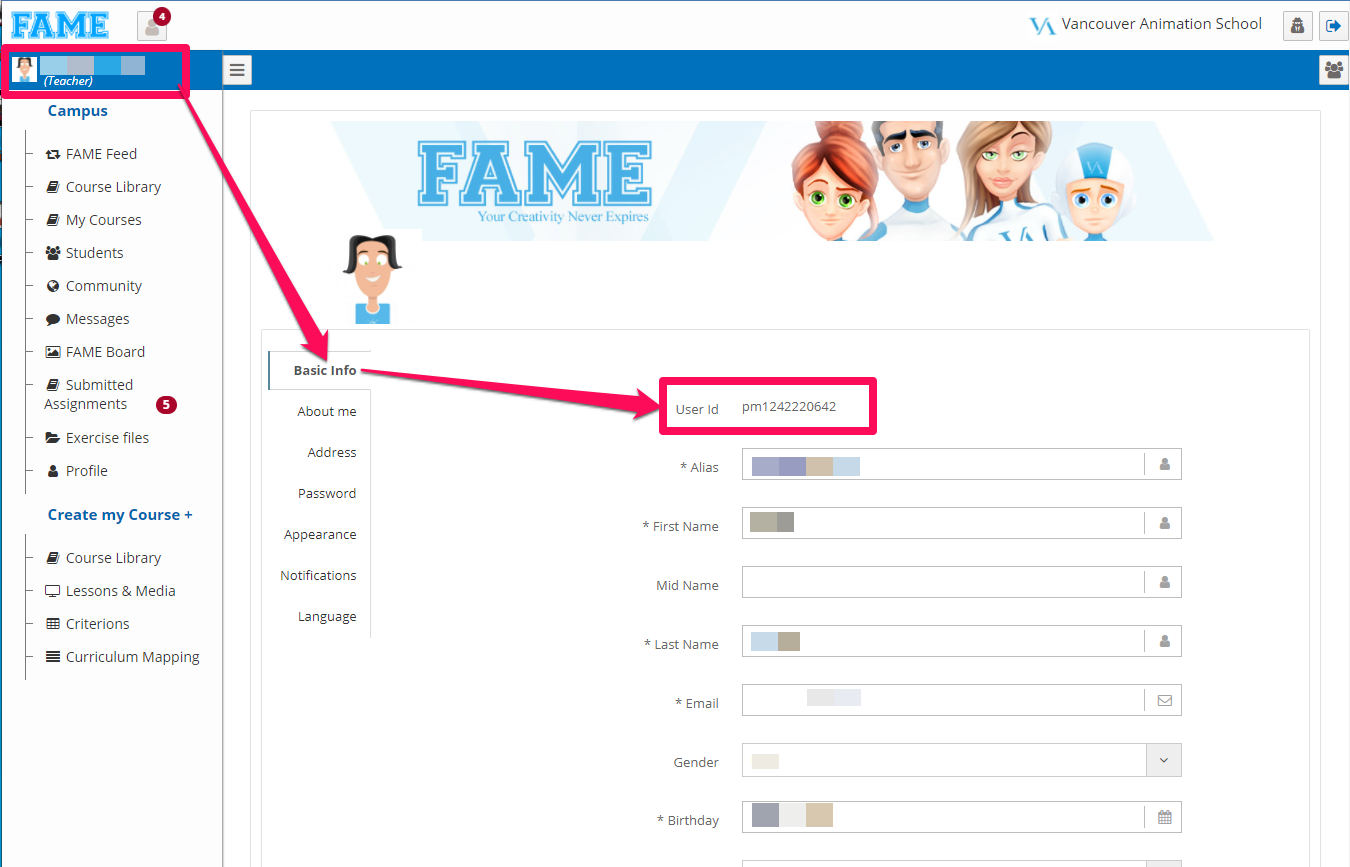This screenshot has width=1350, height=867.
Task: Open the Community page
Action: tap(94, 286)
